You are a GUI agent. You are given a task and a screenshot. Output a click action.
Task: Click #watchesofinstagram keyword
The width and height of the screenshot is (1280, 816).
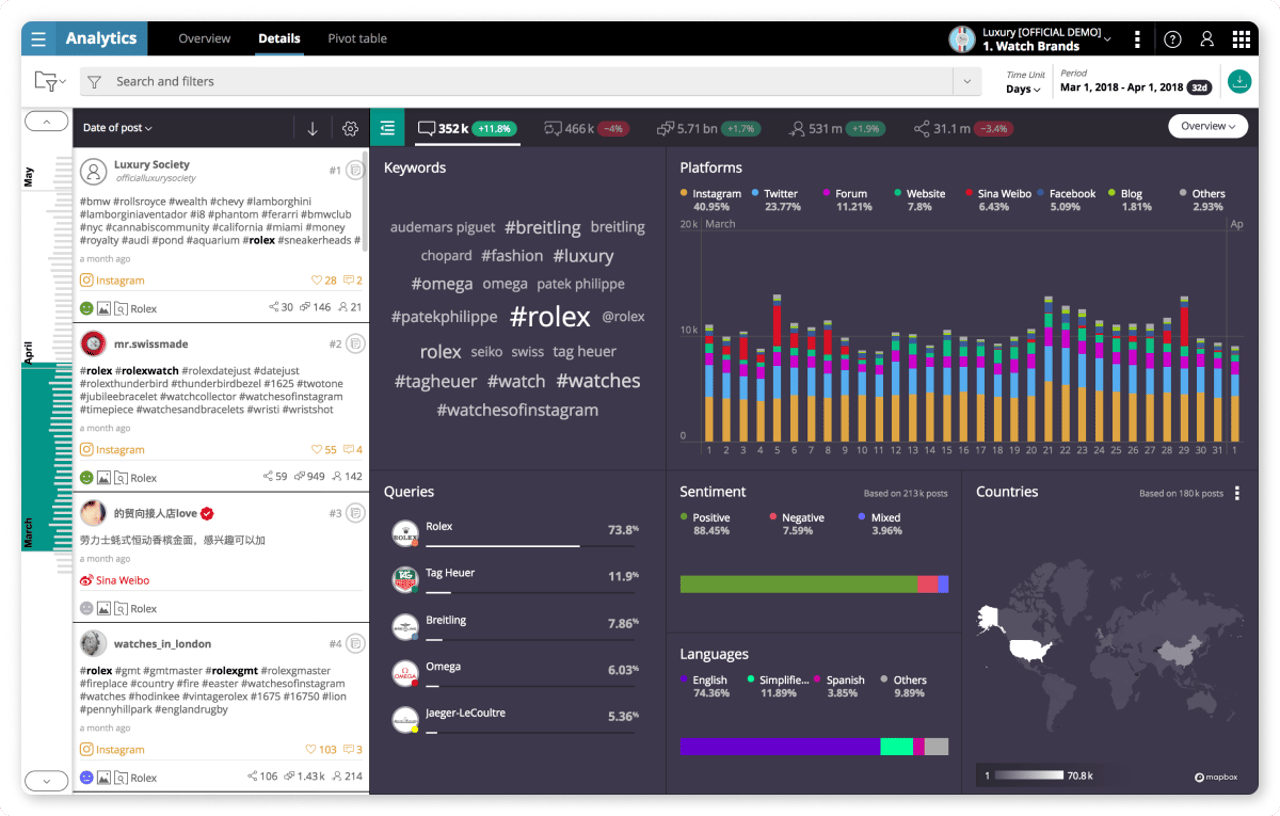(518, 410)
